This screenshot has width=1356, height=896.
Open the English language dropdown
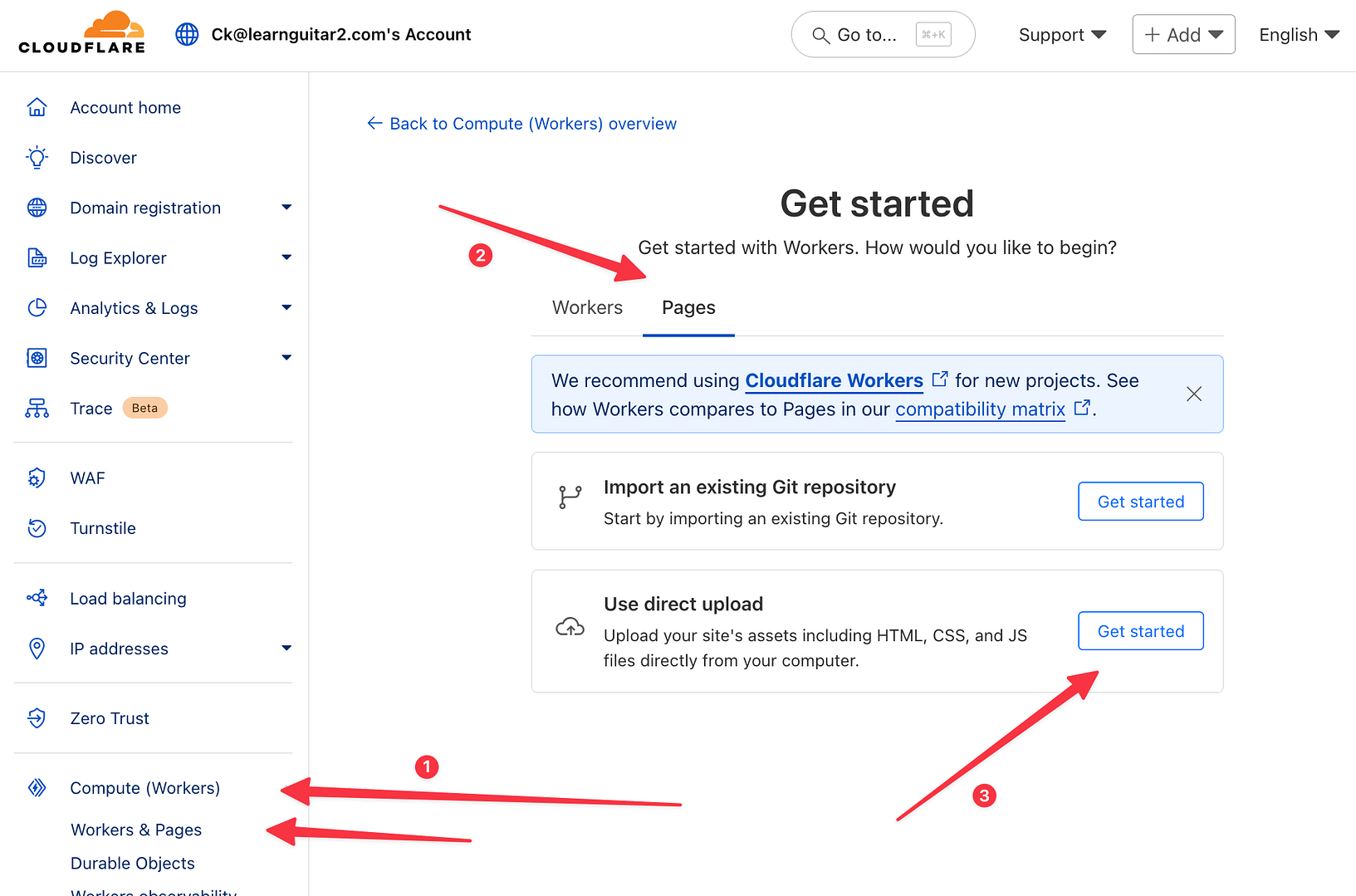point(1297,34)
